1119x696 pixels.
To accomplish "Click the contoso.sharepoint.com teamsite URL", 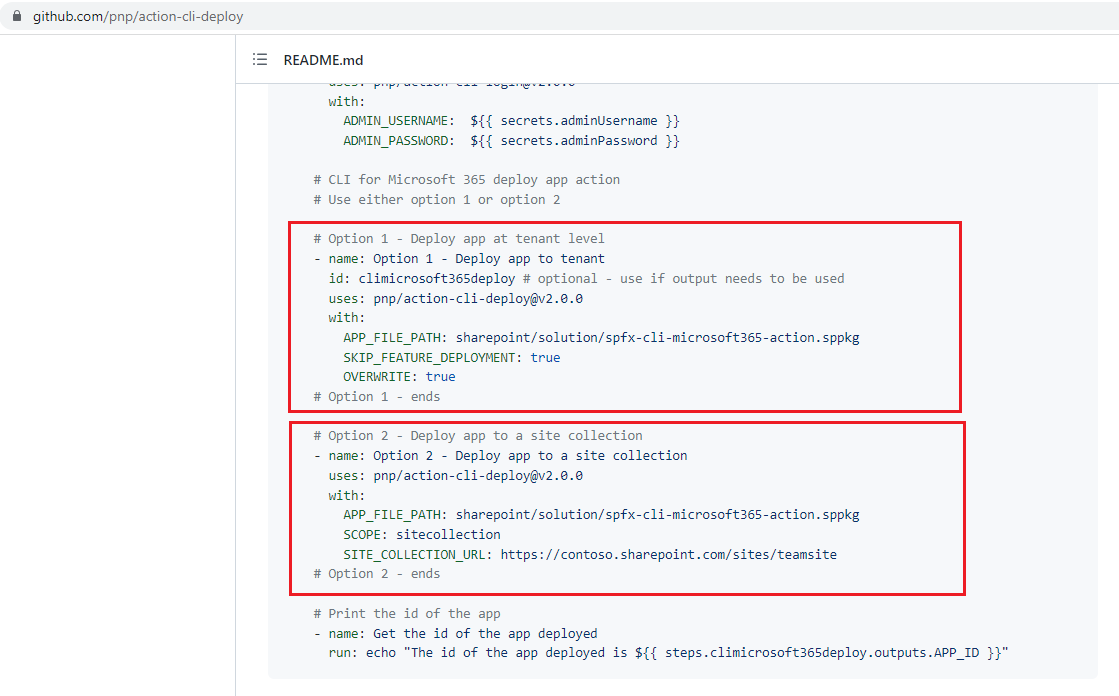I will [x=668, y=554].
